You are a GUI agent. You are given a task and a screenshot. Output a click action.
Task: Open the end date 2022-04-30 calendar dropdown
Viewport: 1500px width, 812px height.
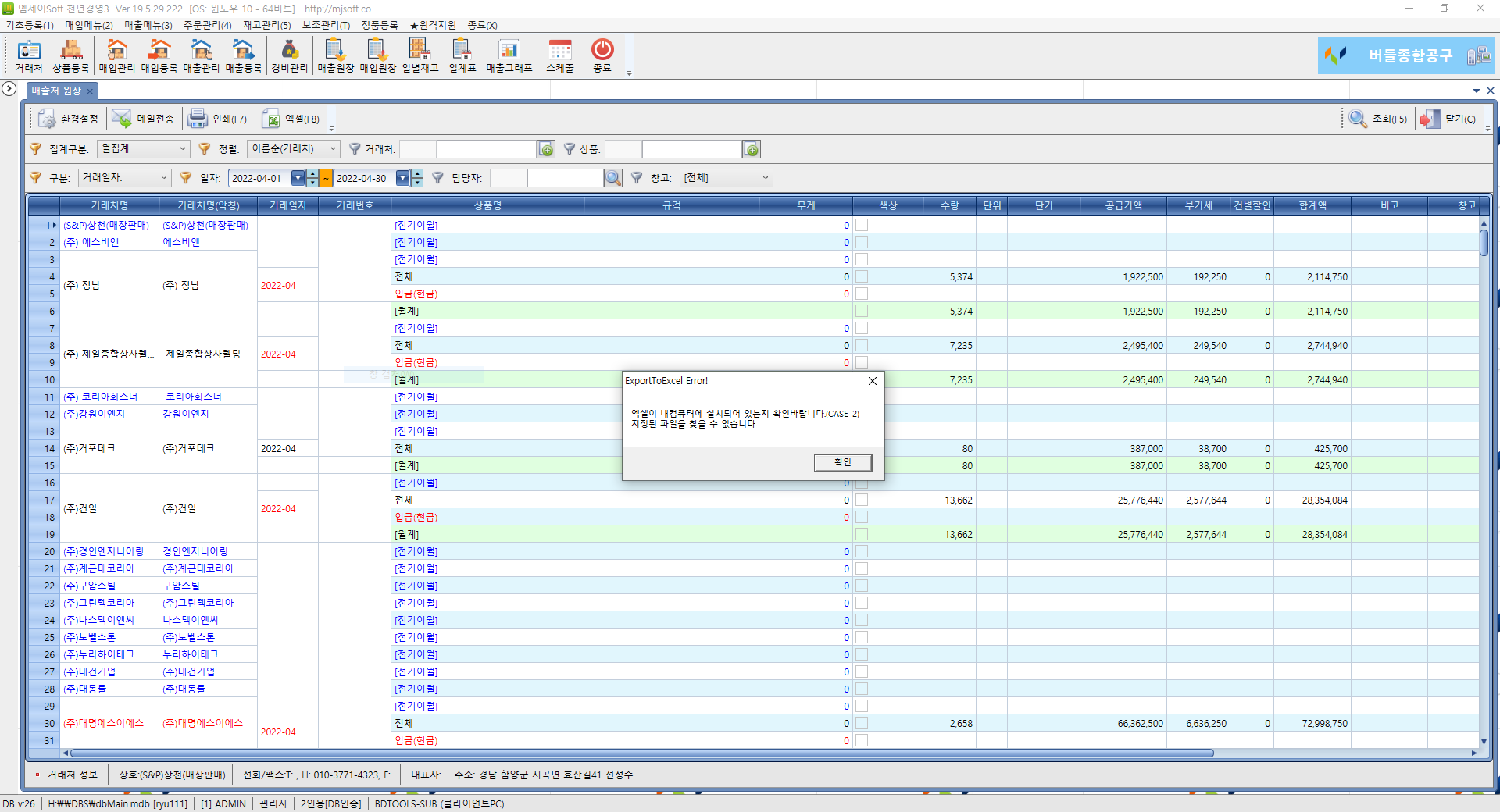(402, 178)
